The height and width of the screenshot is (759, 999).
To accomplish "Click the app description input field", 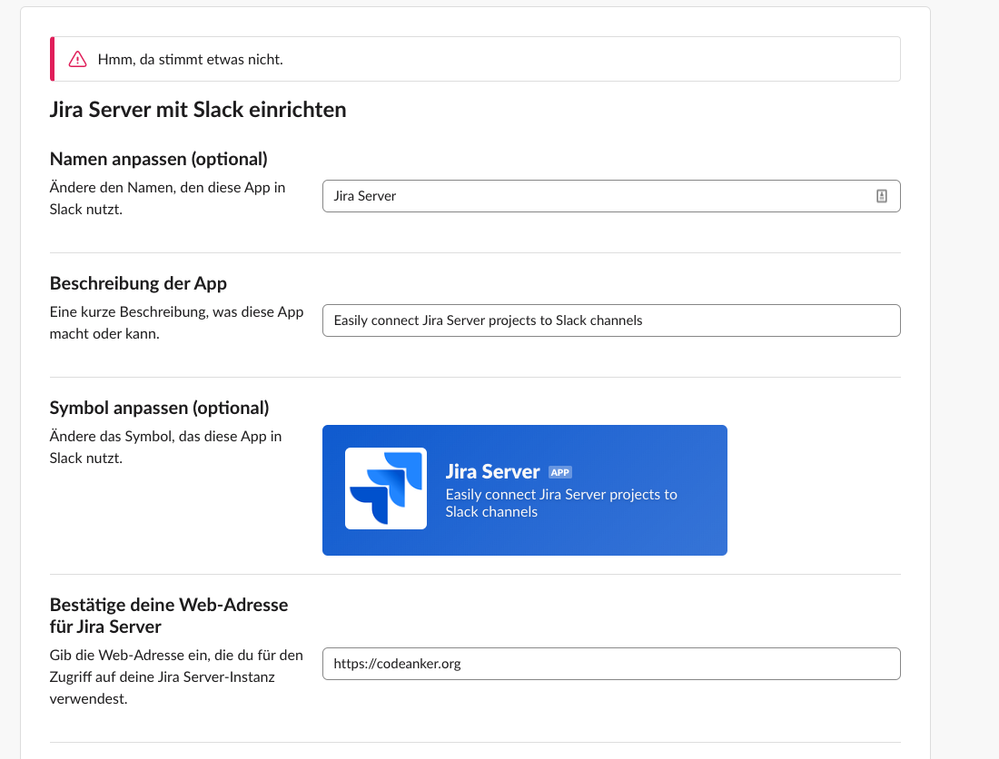I will coord(611,321).
